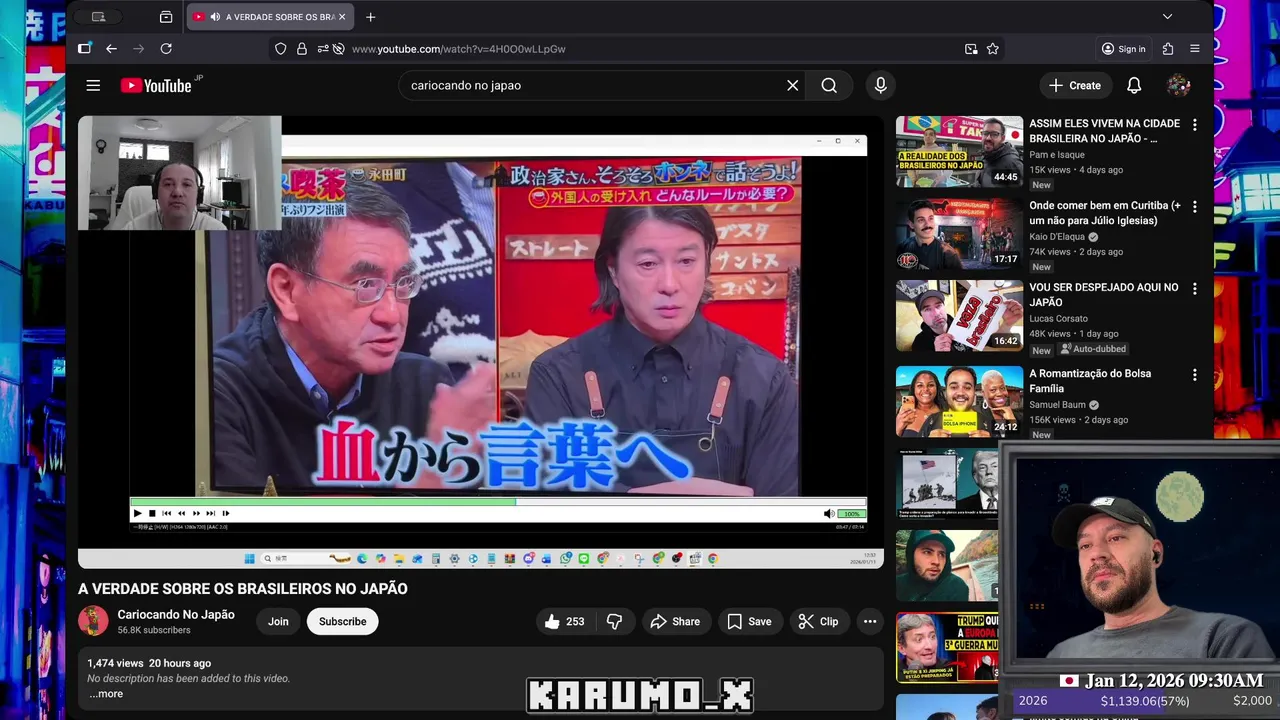Expand the list-all-tabs chevron
Viewport: 1280px width, 720px height.
click(x=1167, y=17)
